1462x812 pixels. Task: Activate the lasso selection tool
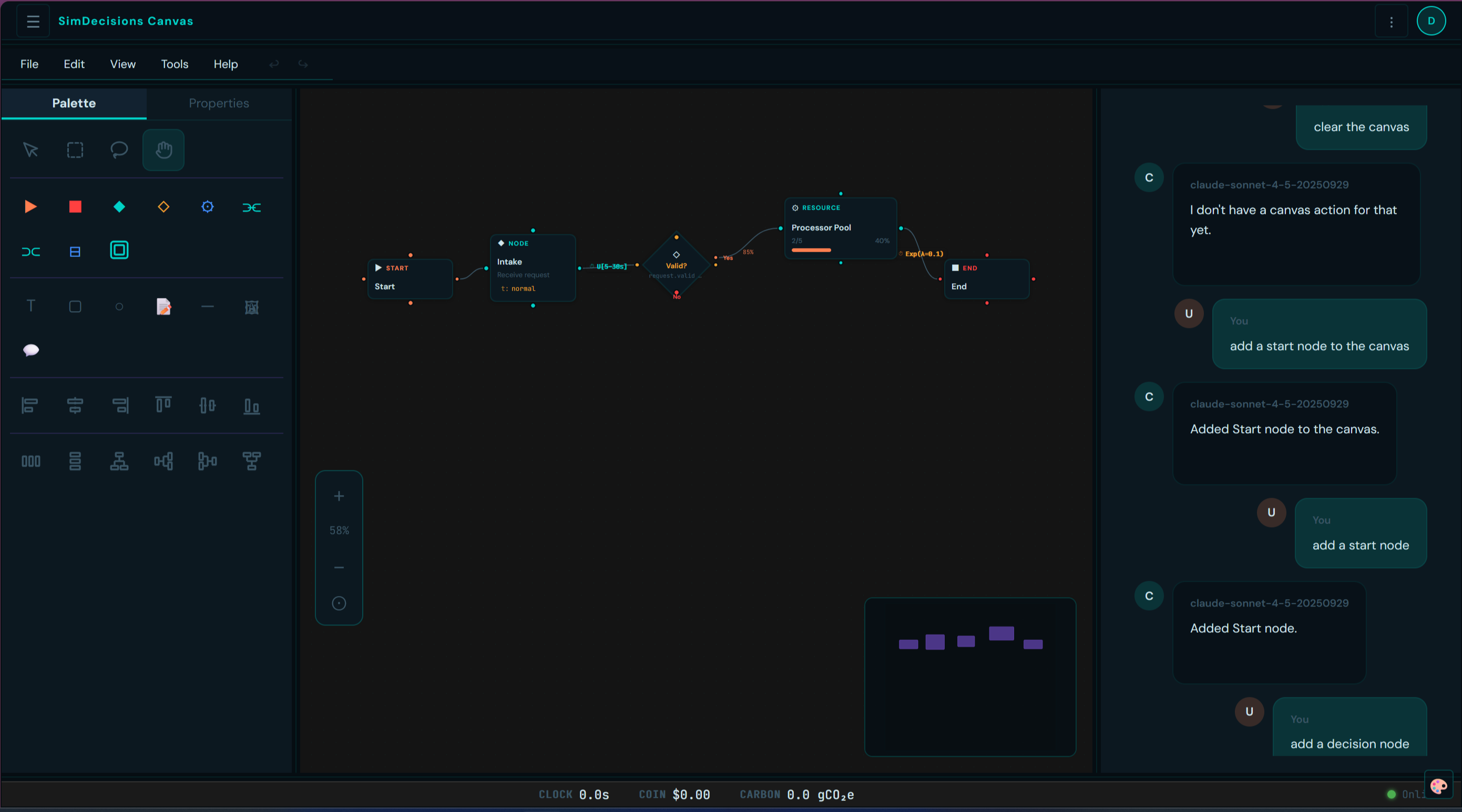(x=119, y=150)
